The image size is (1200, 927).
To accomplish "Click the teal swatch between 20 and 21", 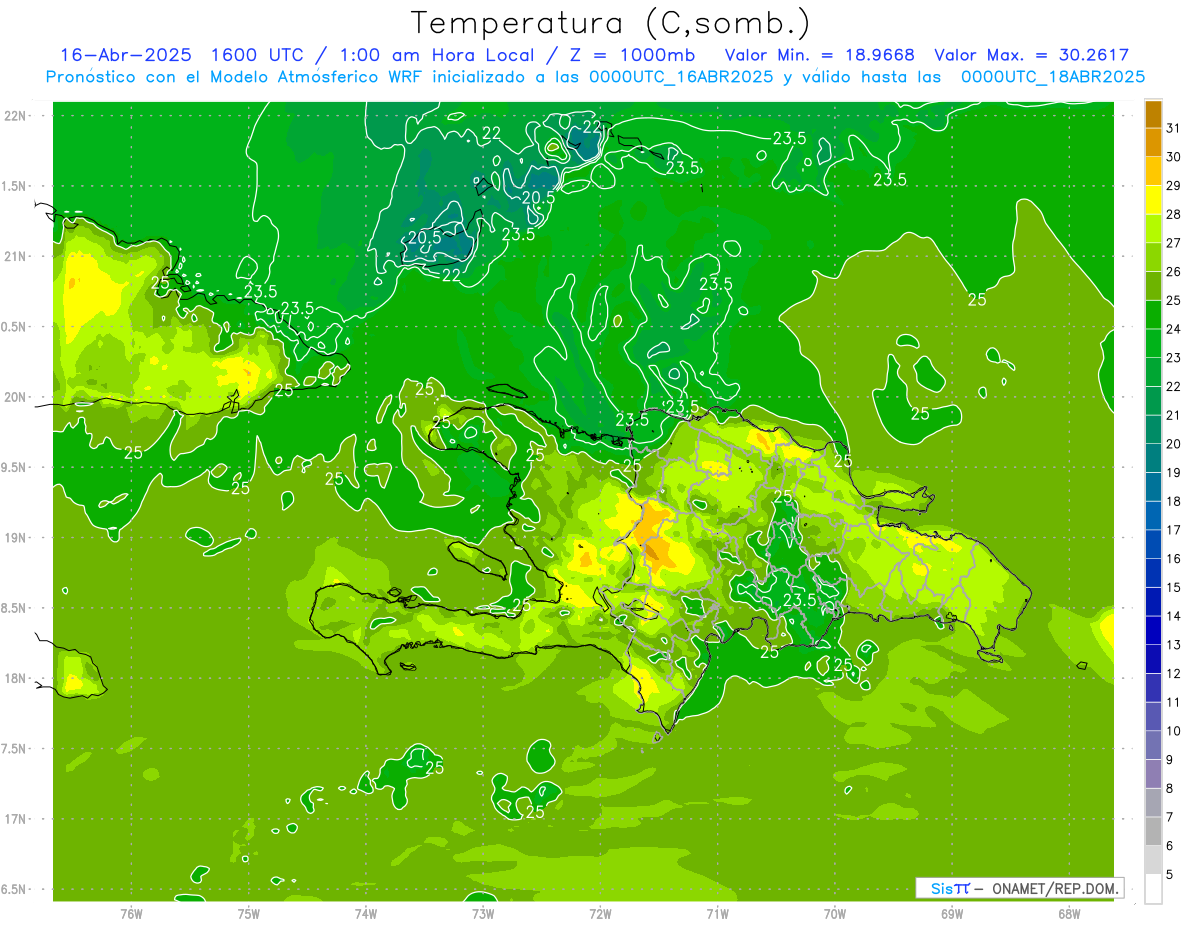I will [x=1153, y=430].
